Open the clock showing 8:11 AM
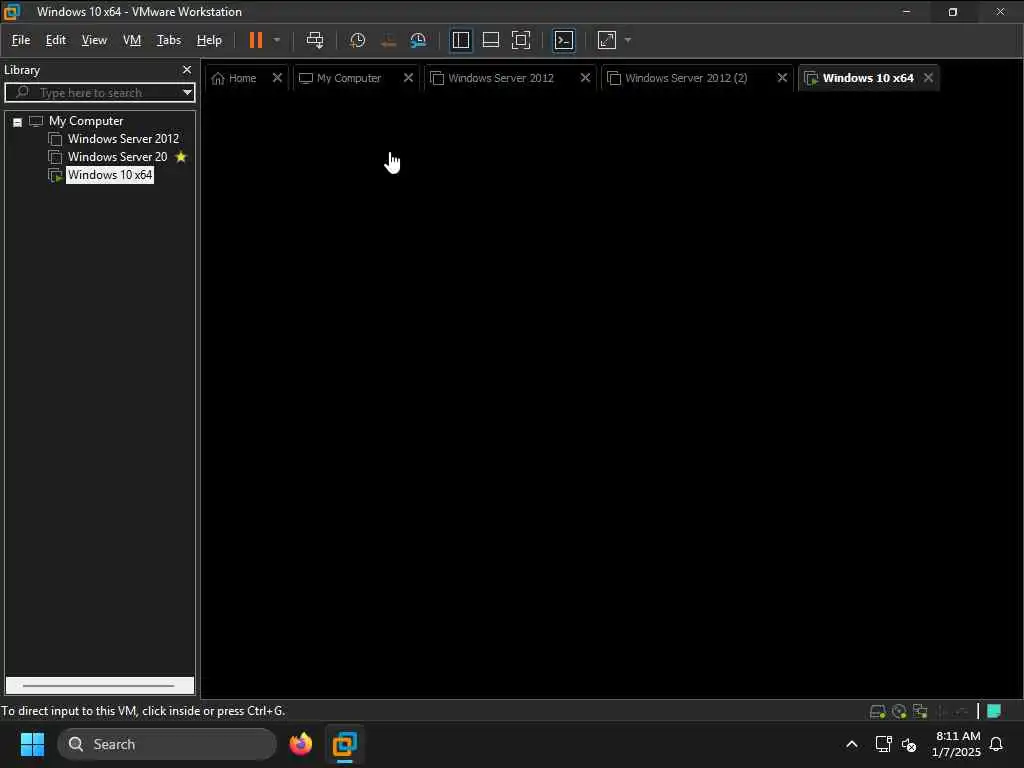The height and width of the screenshot is (768, 1024). [957, 744]
